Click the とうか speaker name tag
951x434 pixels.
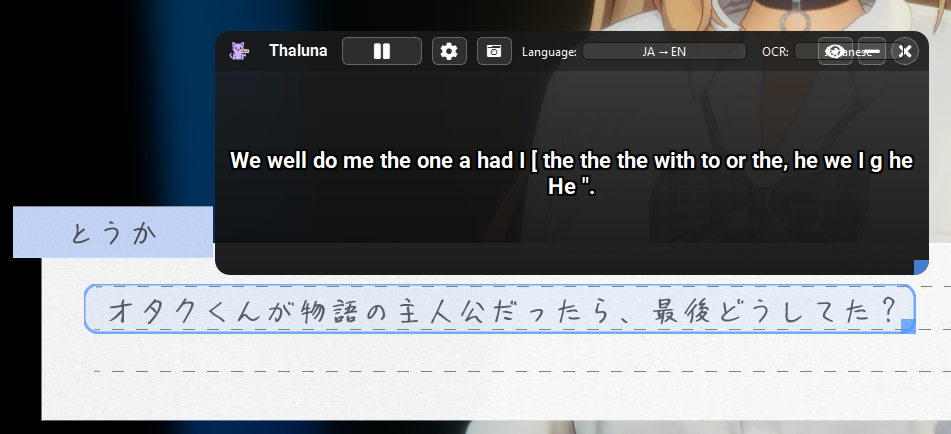click(x=113, y=232)
